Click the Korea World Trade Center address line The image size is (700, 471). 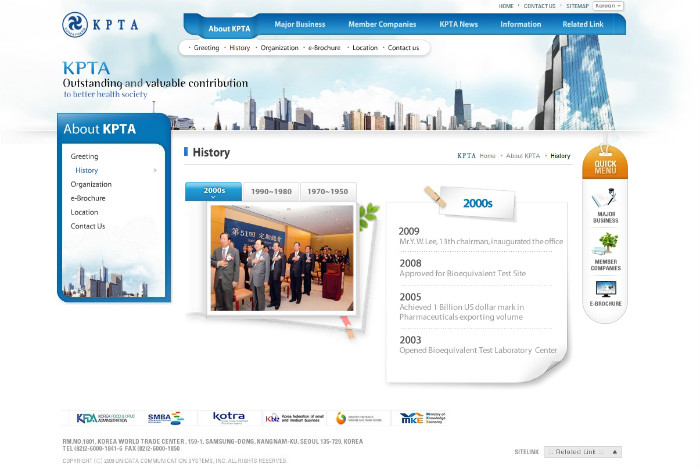212,442
